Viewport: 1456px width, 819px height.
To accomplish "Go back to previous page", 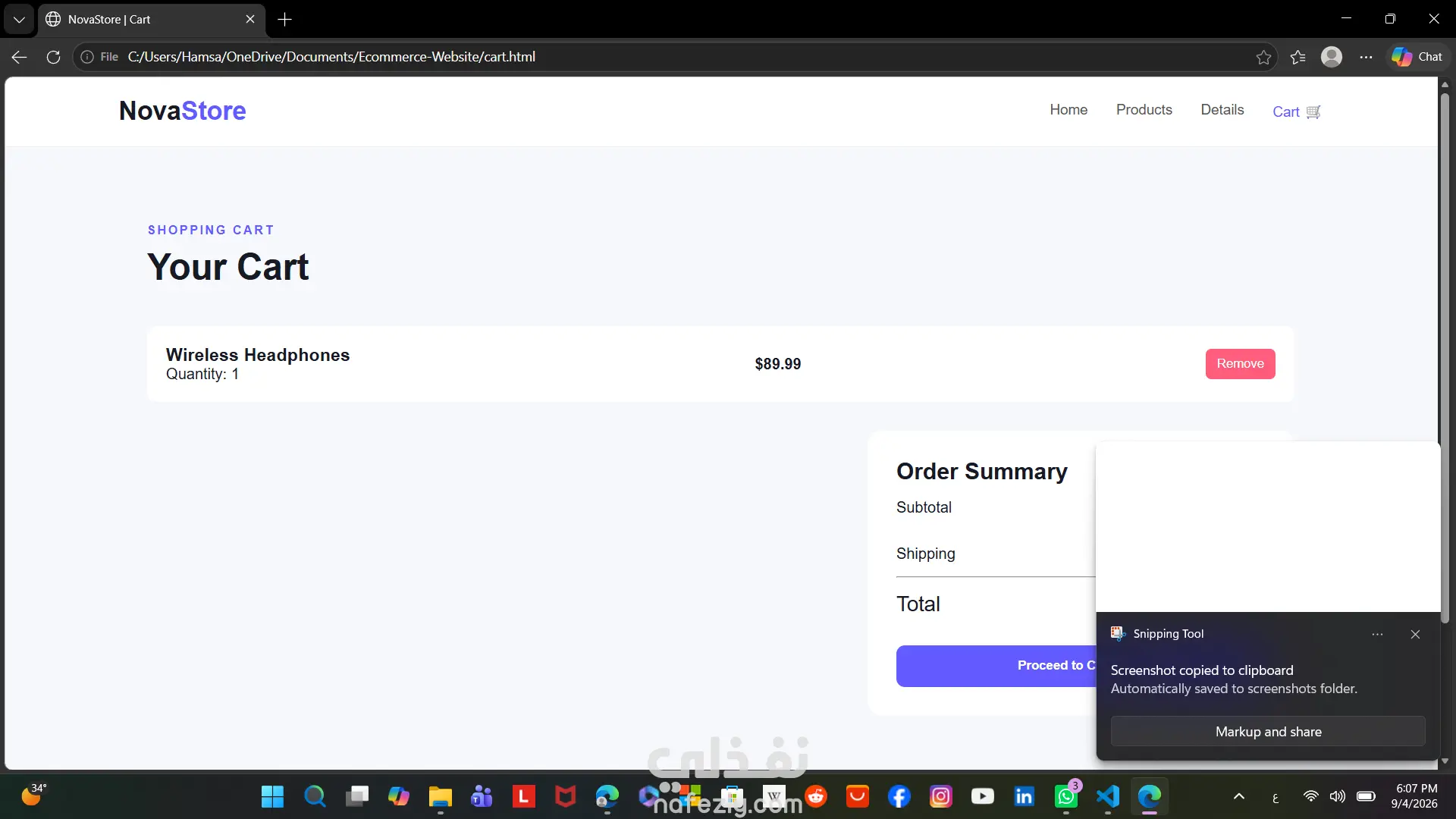I will click(20, 57).
